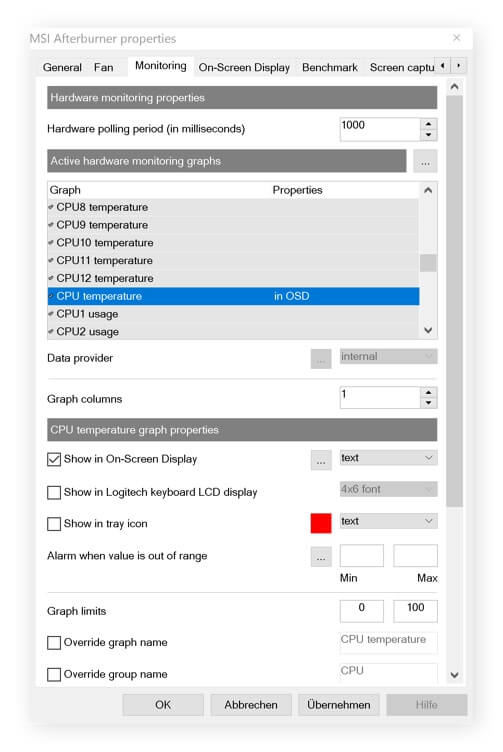Open active hardware monitoring graphs options button

pyautogui.click(x=425, y=161)
